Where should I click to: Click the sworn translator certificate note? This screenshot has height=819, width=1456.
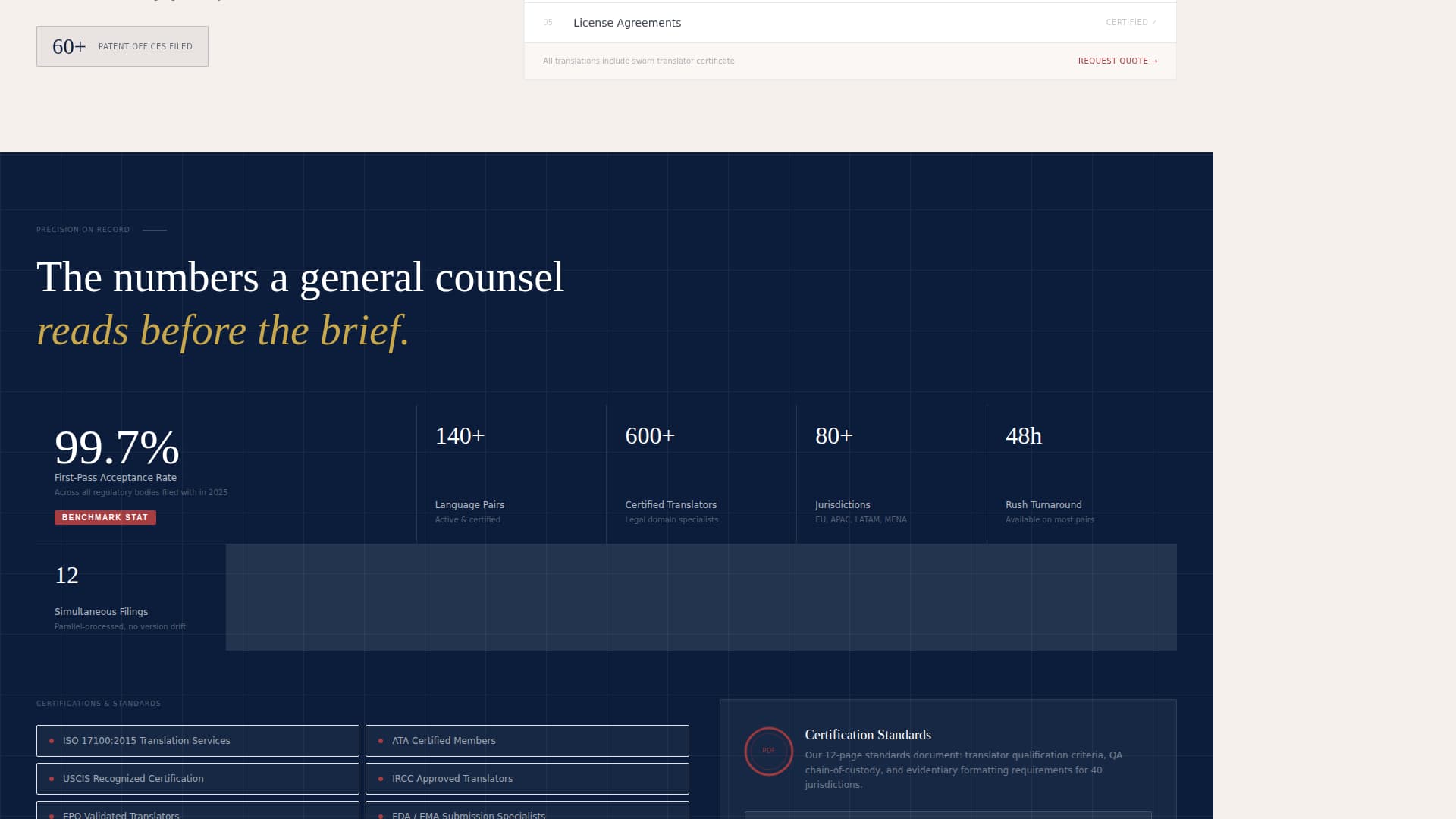click(639, 61)
